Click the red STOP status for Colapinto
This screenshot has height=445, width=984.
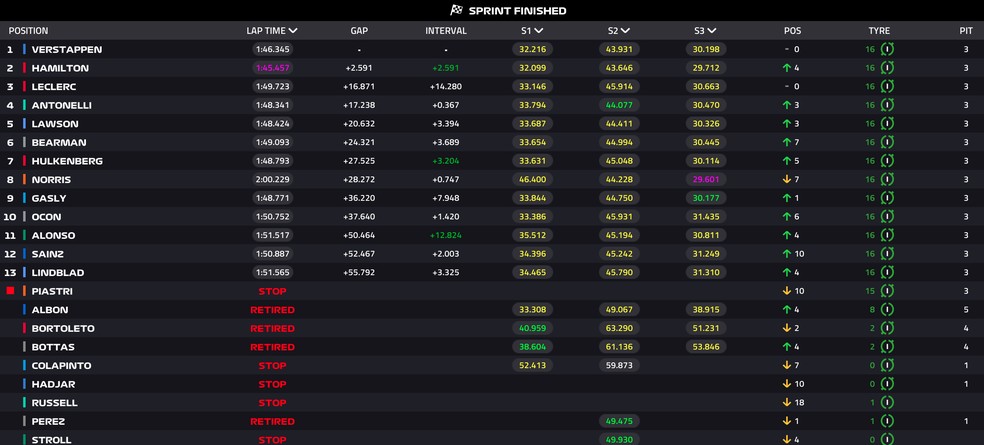tap(272, 366)
